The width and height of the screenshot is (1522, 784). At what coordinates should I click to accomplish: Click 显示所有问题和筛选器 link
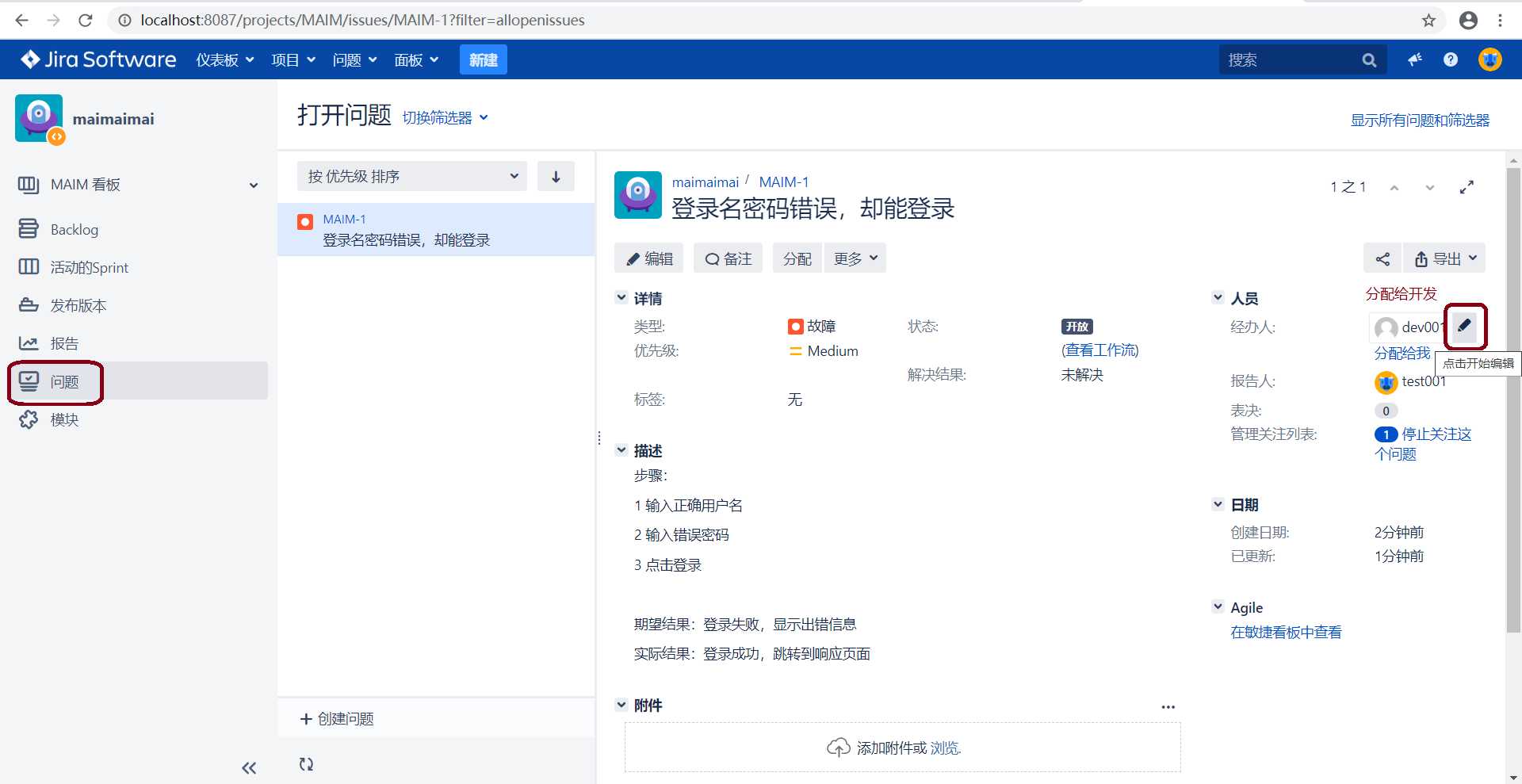(1420, 120)
